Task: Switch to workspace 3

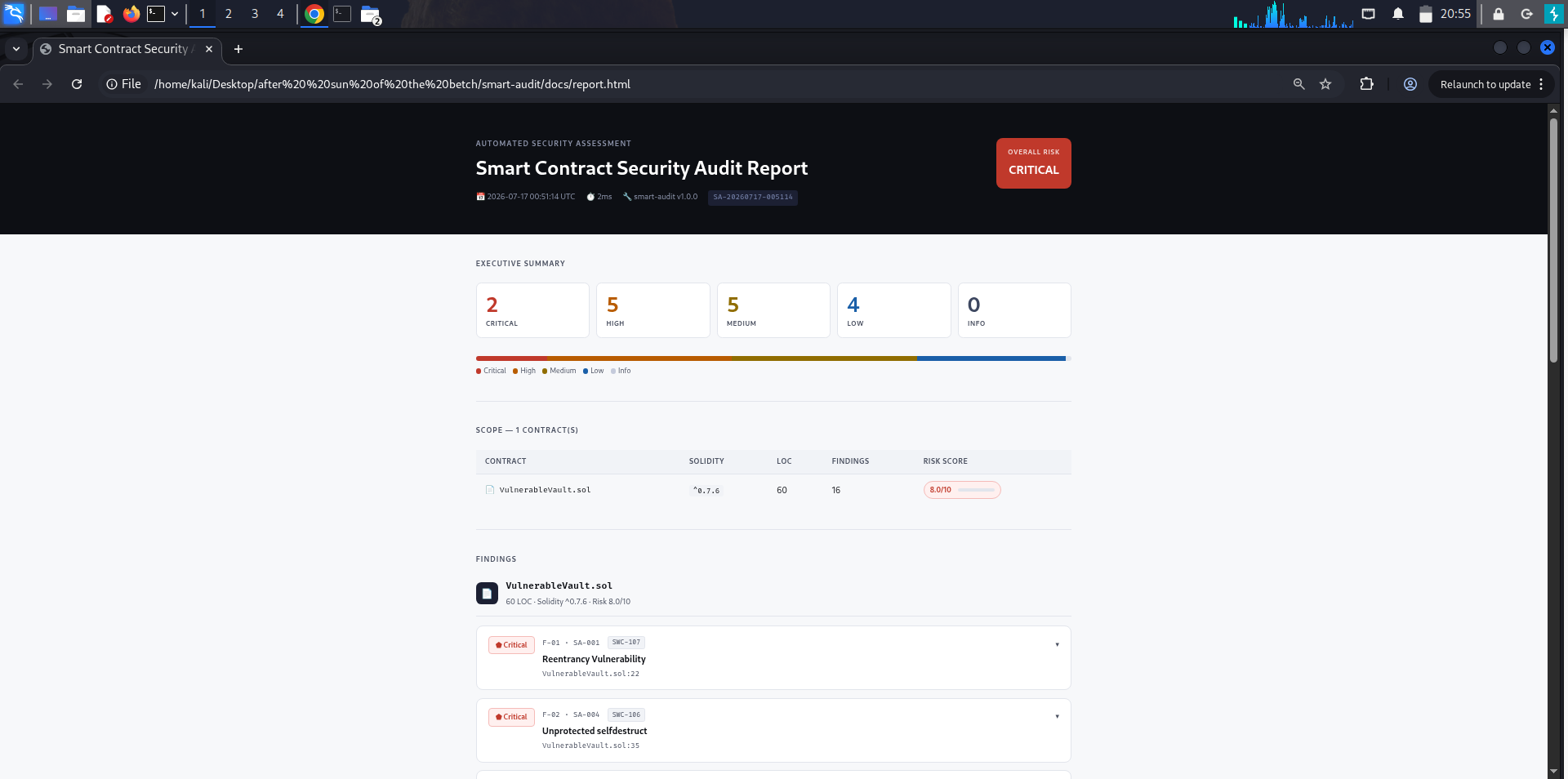Action: [255, 14]
